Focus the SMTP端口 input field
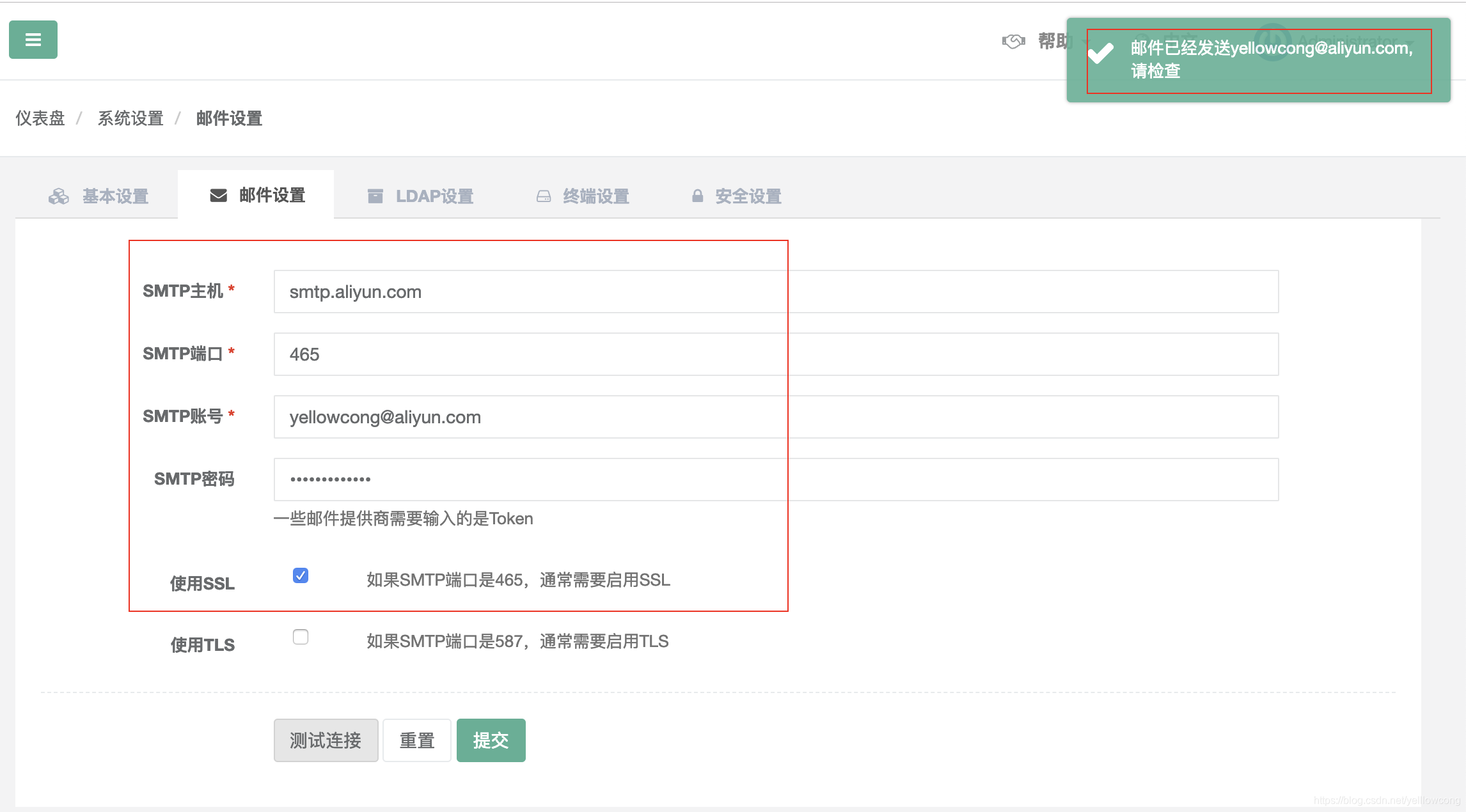Screen dimensions: 1466x812 pos(776,354)
